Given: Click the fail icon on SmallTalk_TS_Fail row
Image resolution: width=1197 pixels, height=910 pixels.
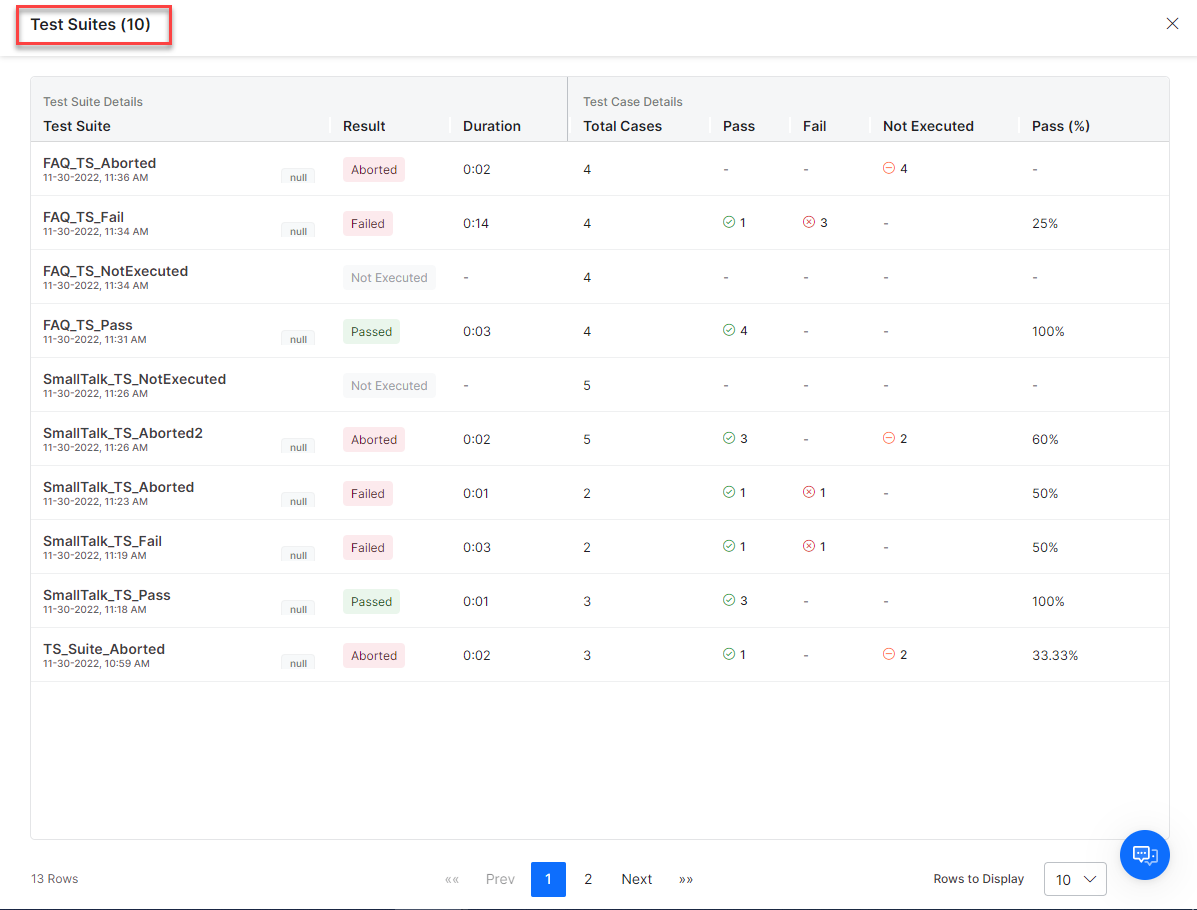Looking at the screenshot, I should 808,546.
